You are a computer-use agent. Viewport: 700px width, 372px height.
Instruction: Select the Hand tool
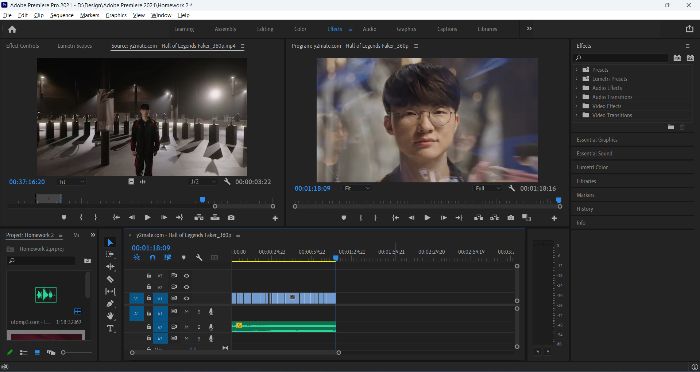(x=110, y=316)
